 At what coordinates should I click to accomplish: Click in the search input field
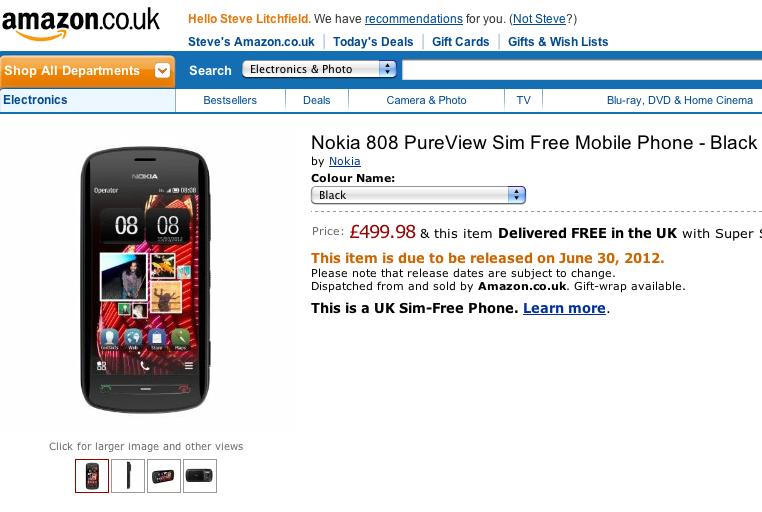(x=580, y=70)
